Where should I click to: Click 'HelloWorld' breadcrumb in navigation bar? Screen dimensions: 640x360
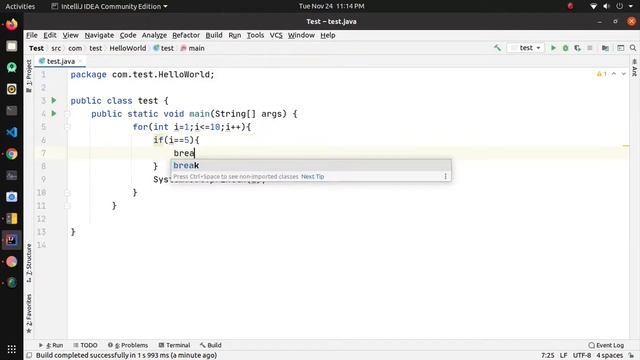(x=127, y=48)
